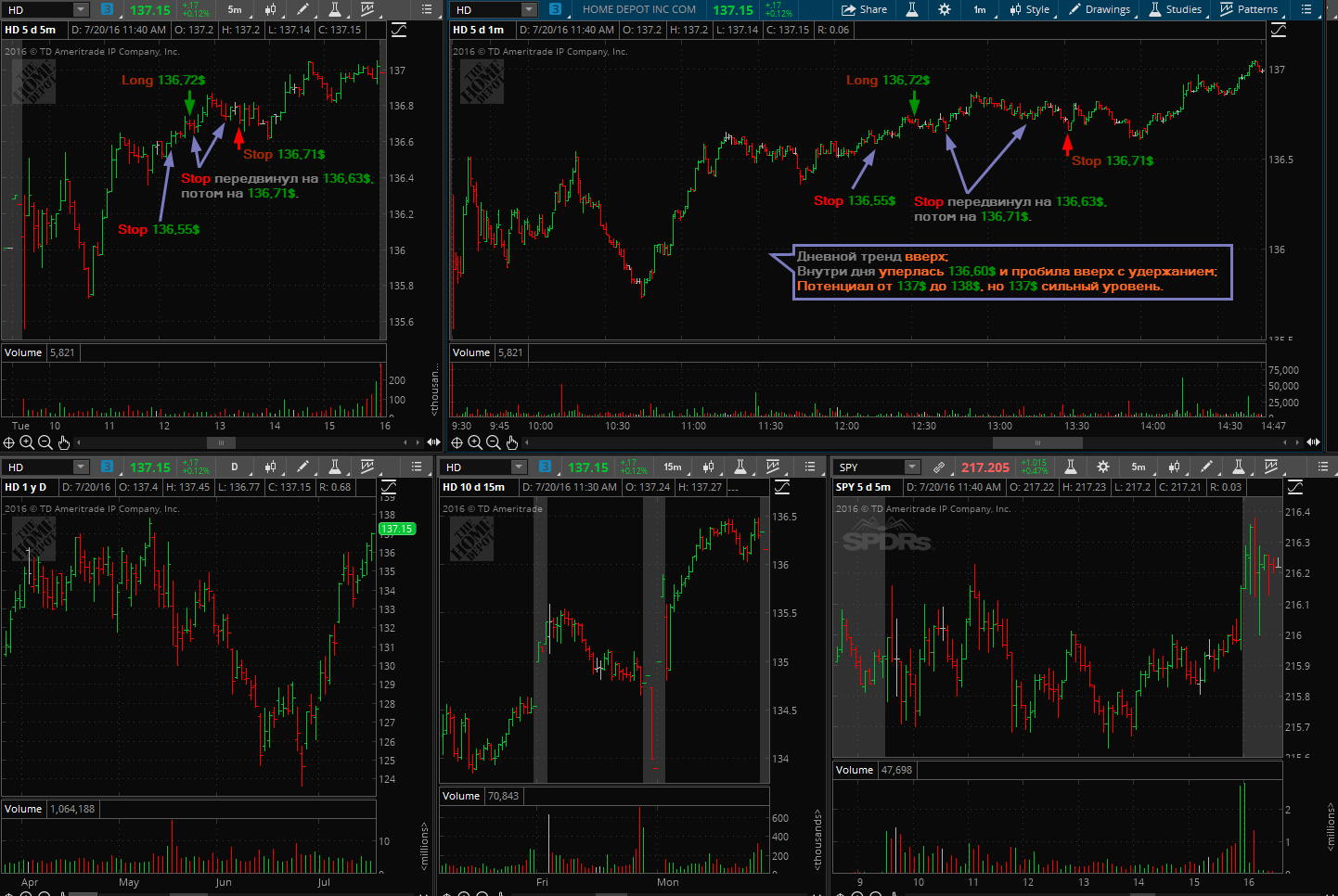Open drawing pencil in SPY chart

click(1206, 467)
